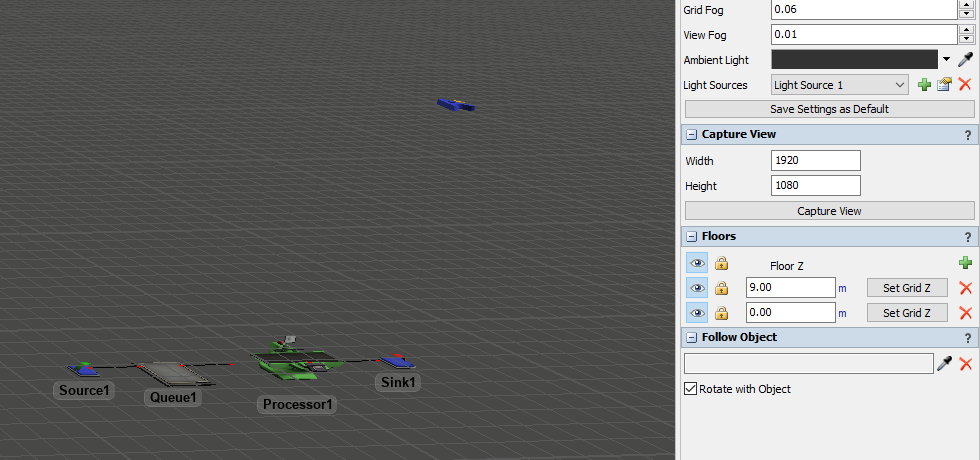Open help for Capture View section
980x460 pixels.
968,134
